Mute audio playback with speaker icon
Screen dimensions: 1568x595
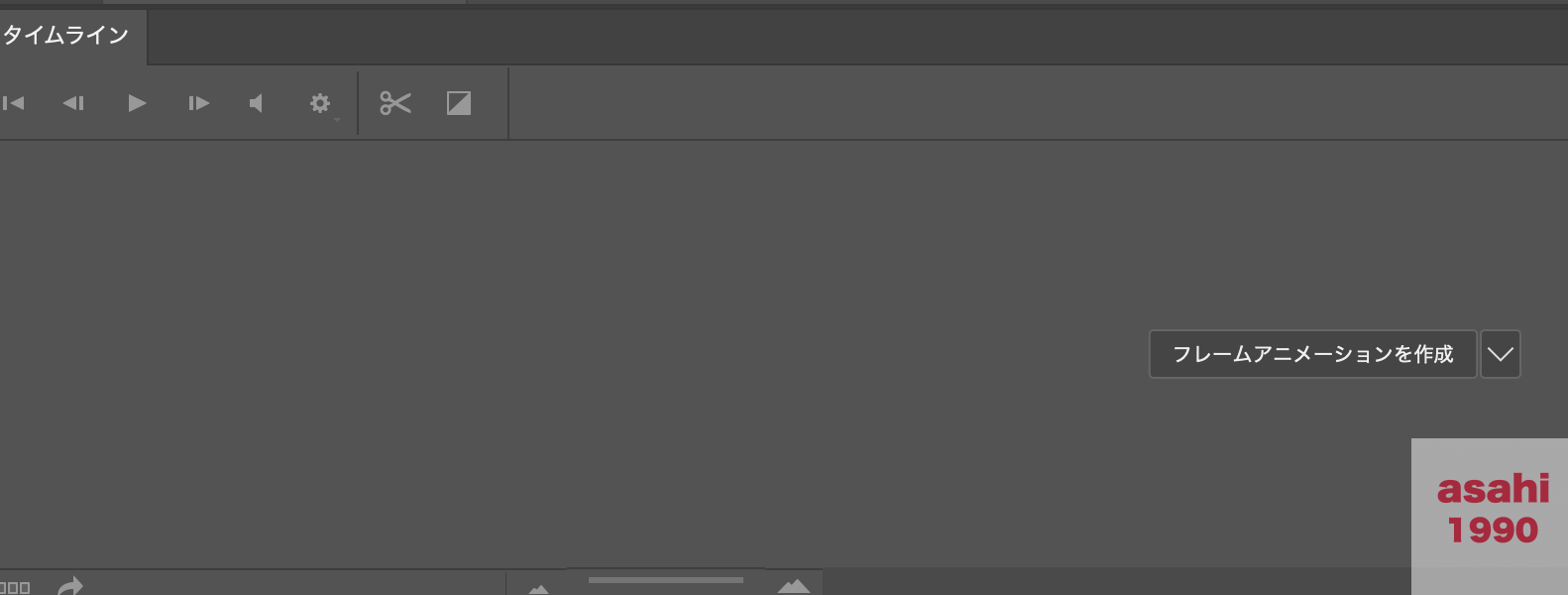(256, 103)
